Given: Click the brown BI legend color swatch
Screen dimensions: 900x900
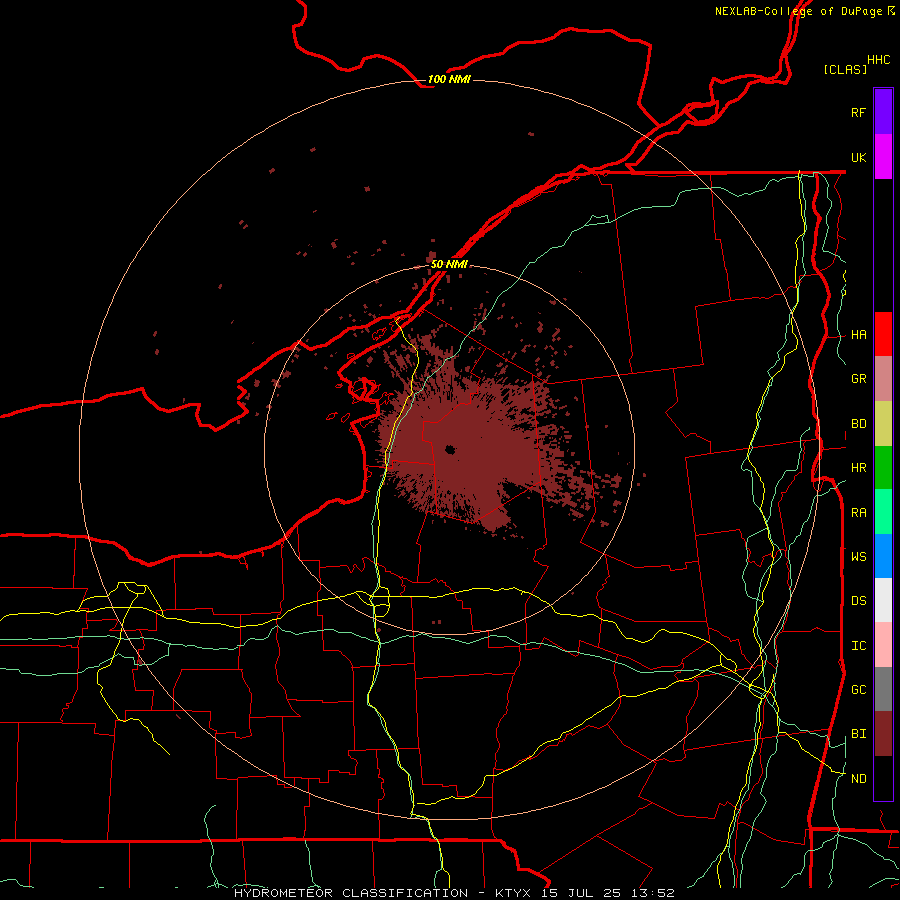Looking at the screenshot, I should point(883,734).
